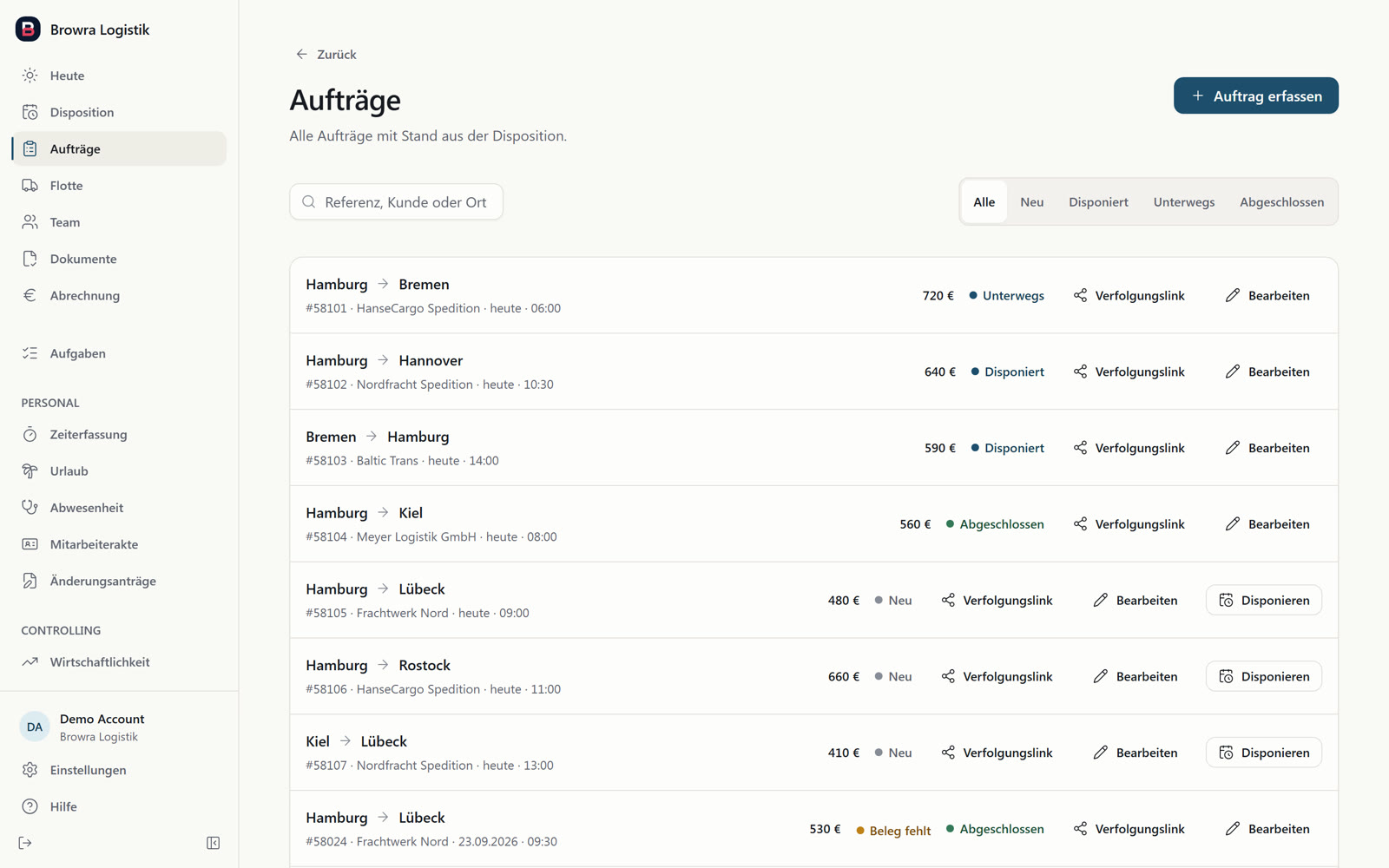The width and height of the screenshot is (1389, 868).
Task: Open the Team people icon
Action: (30, 222)
